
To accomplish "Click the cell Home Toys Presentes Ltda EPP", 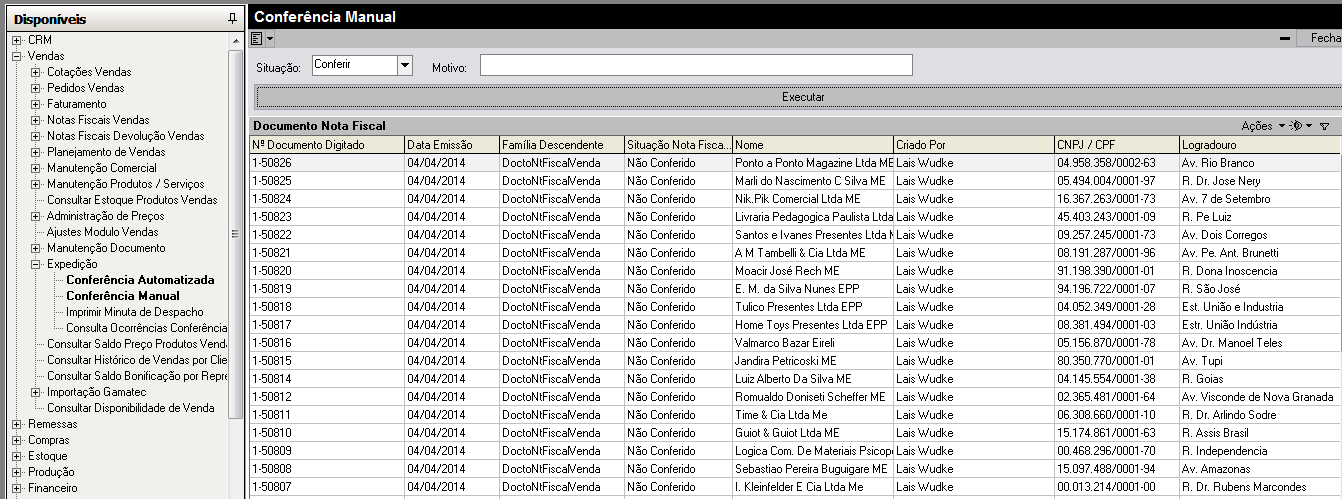I will pos(812,324).
